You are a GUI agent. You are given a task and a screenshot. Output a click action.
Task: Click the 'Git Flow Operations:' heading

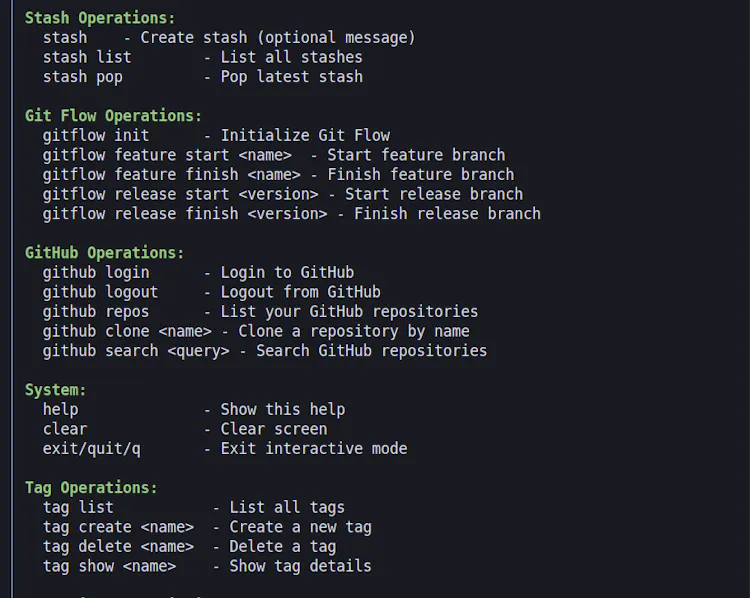pyautogui.click(x=113, y=116)
